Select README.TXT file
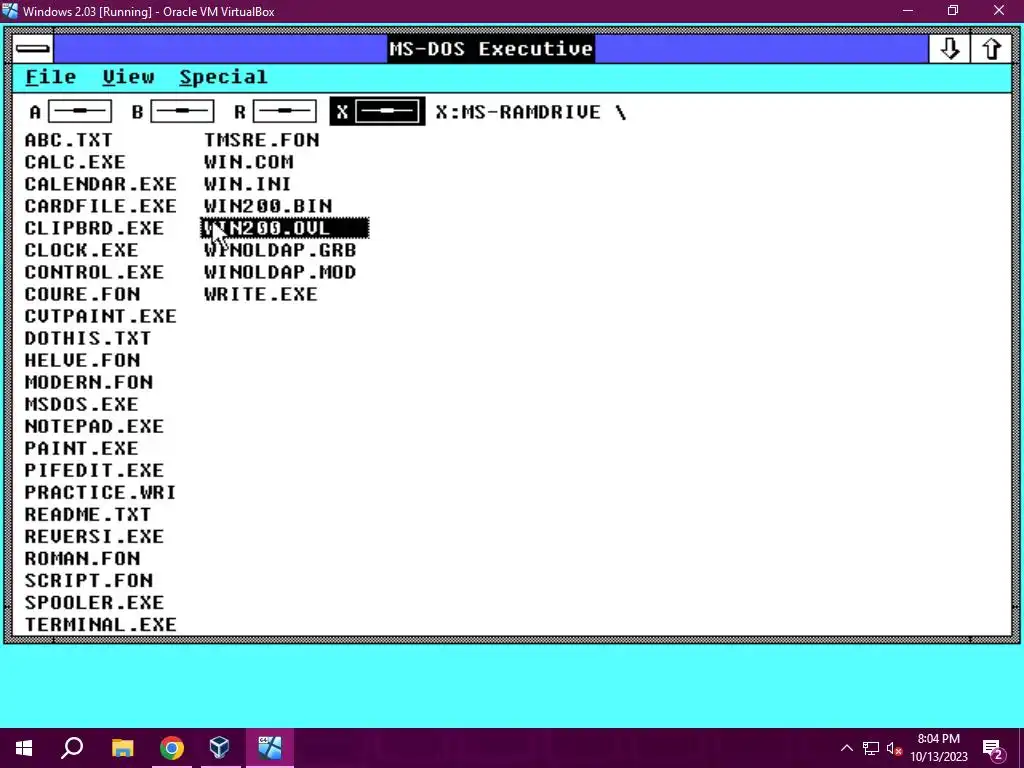 pyautogui.click(x=88, y=515)
